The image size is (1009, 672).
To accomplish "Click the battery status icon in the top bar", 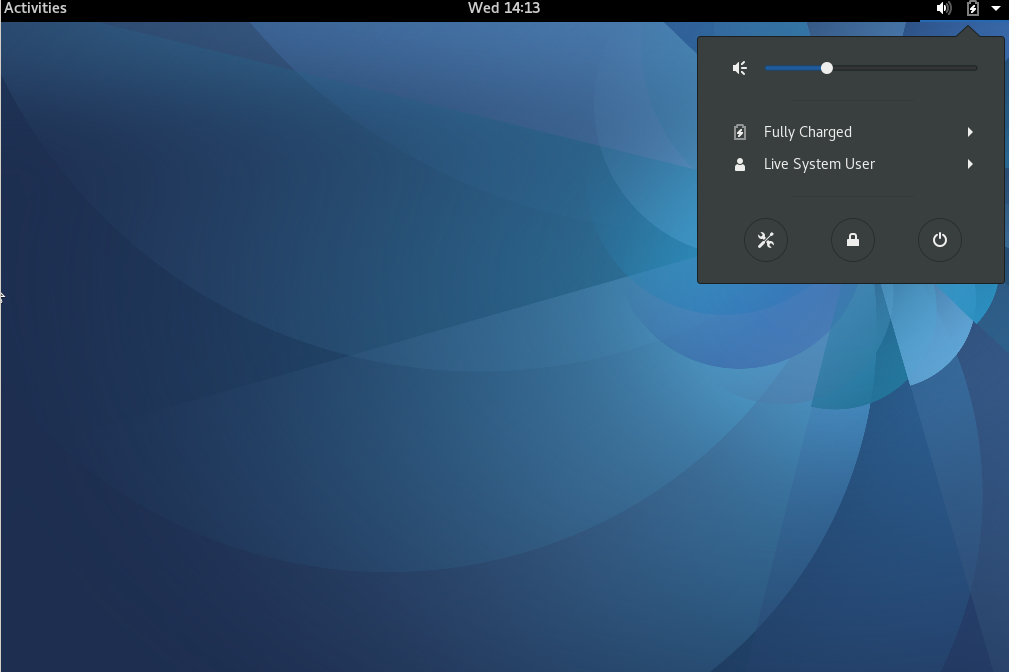I will coord(972,8).
